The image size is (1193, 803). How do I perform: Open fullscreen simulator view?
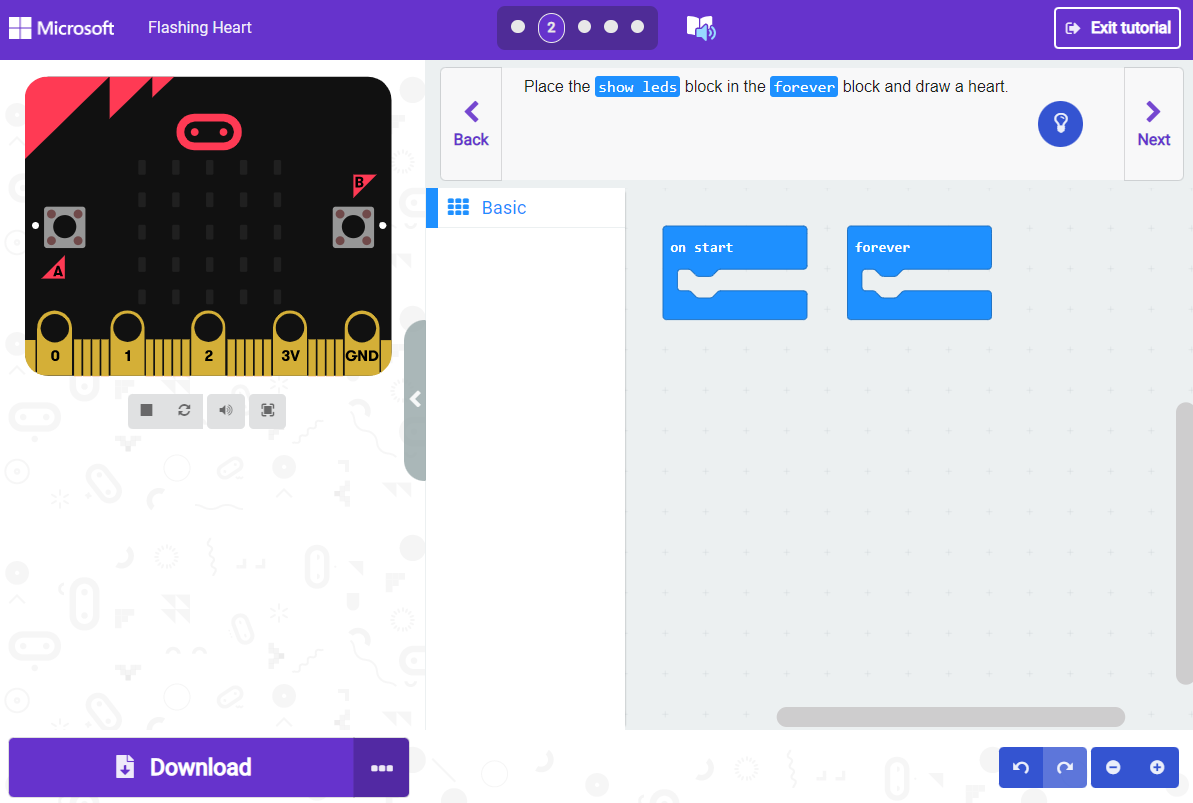pos(266,410)
